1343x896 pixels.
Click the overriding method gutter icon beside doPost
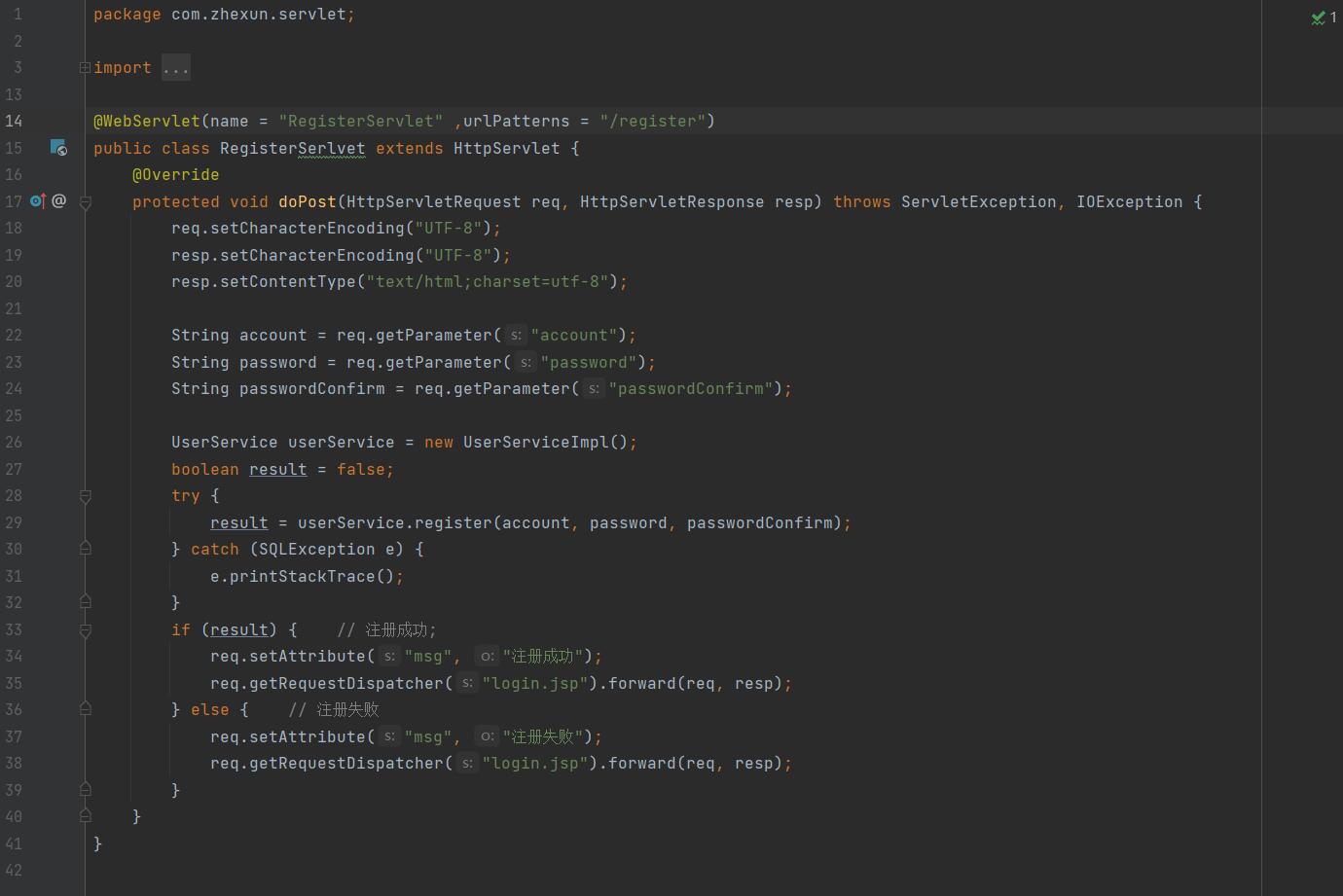tap(38, 201)
